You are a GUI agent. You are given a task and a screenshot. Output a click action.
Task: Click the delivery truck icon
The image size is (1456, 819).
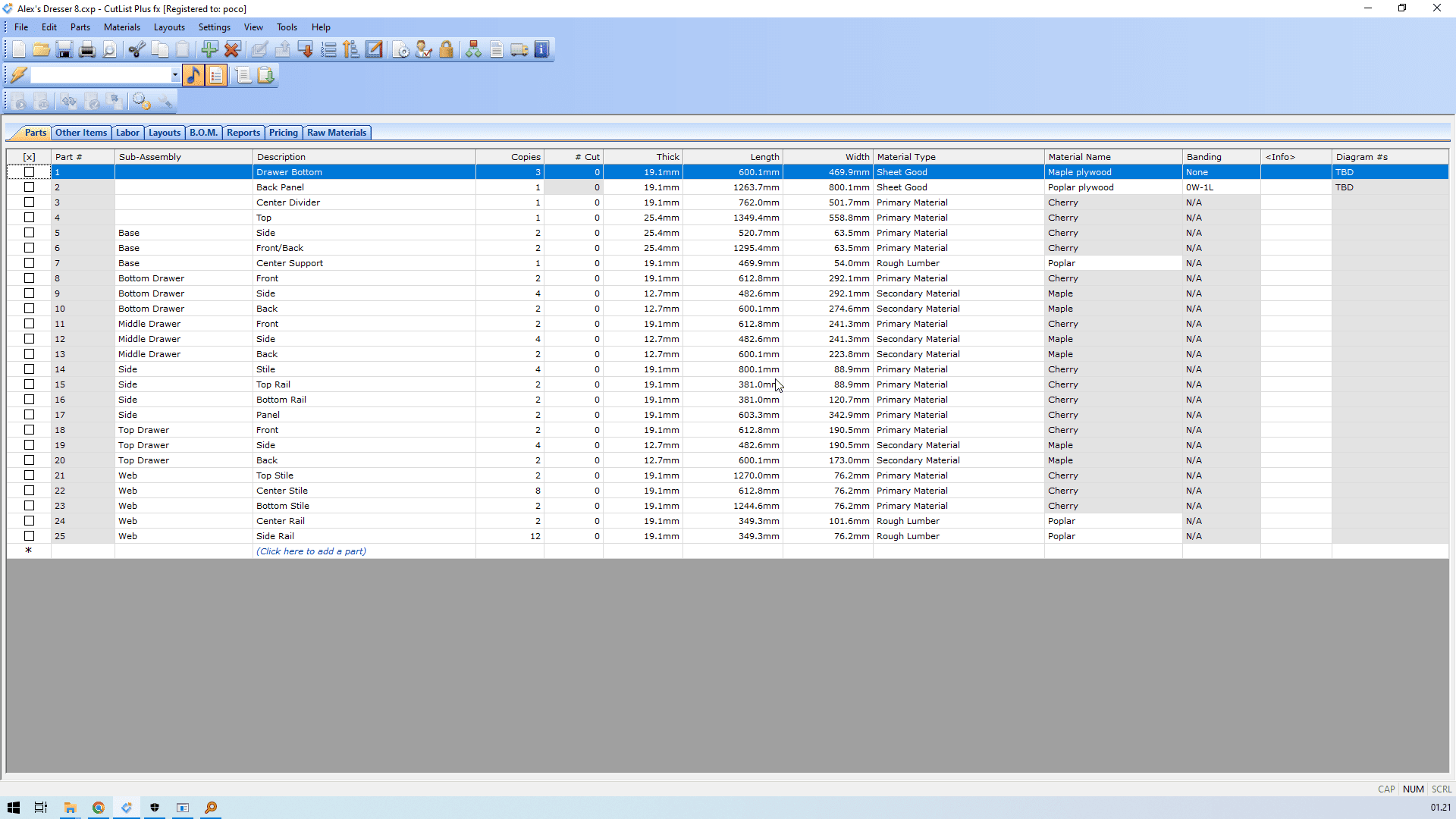519,50
